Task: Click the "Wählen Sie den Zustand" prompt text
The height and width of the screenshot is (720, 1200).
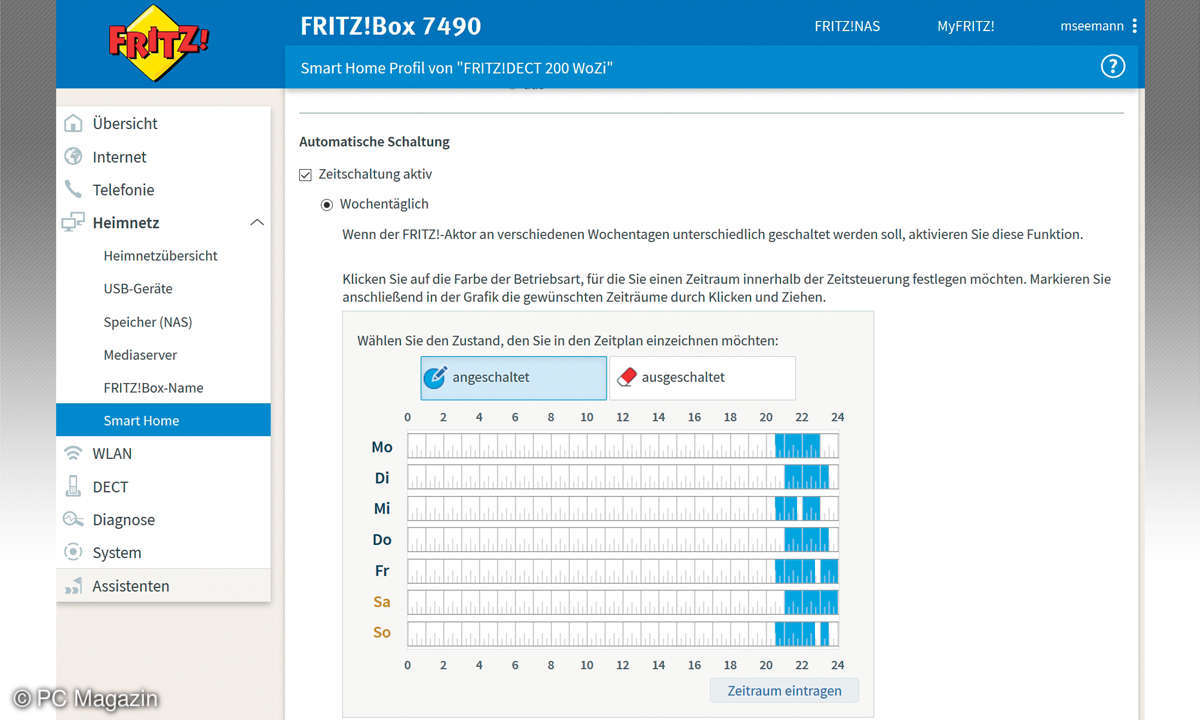Action: [x=567, y=341]
